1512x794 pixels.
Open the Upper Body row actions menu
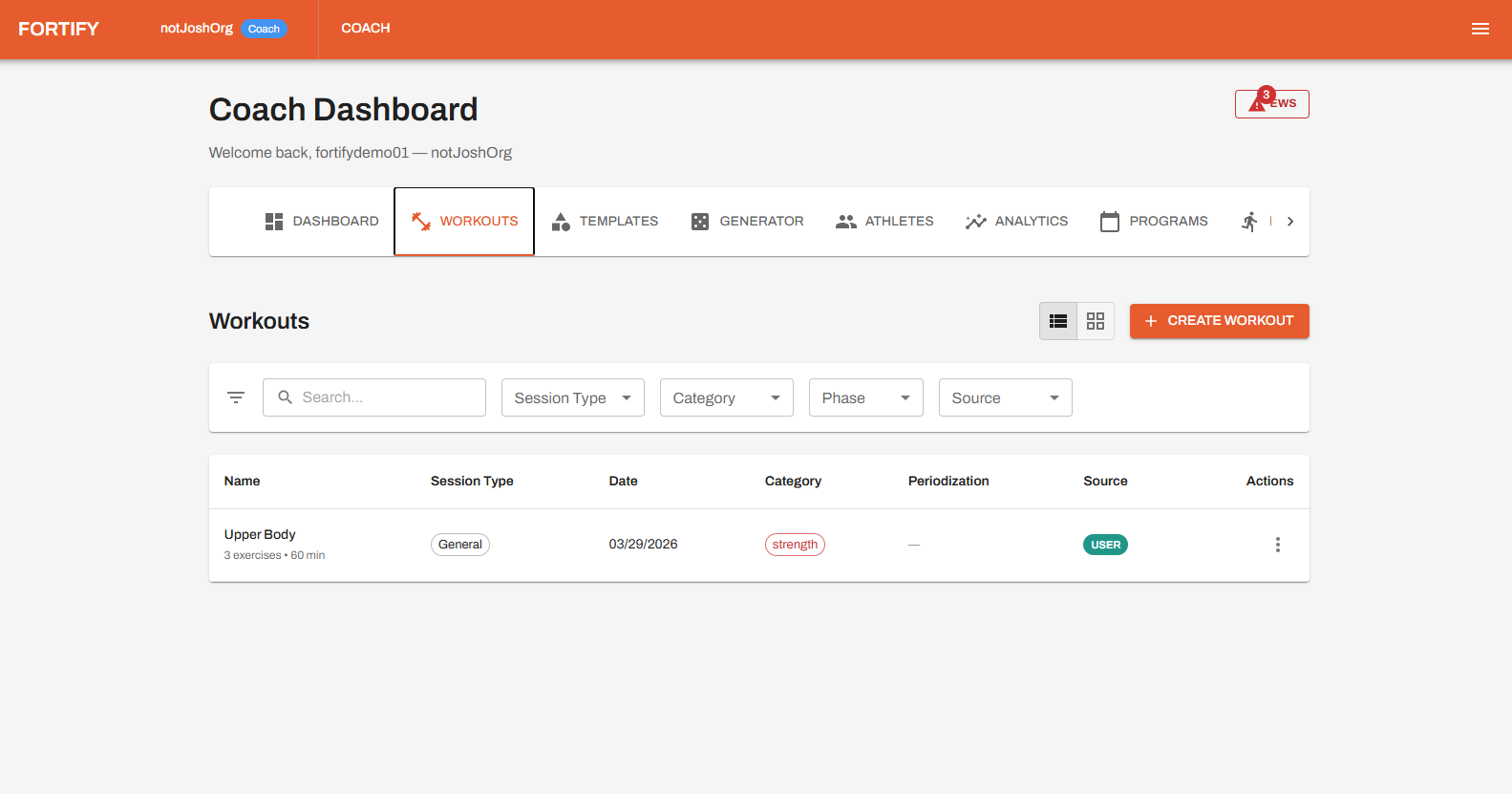click(1277, 545)
